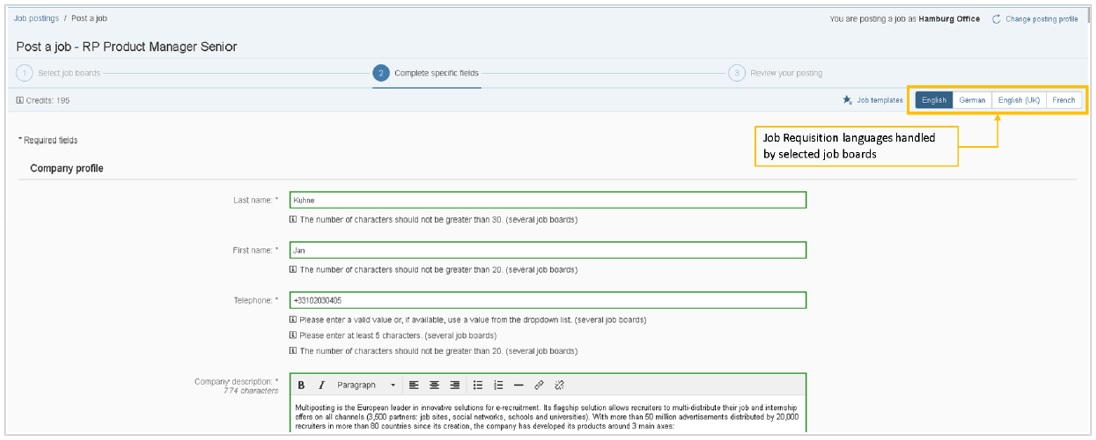The width and height of the screenshot is (1096, 440).
Task: Insert a horizontal line
Action: (x=519, y=385)
